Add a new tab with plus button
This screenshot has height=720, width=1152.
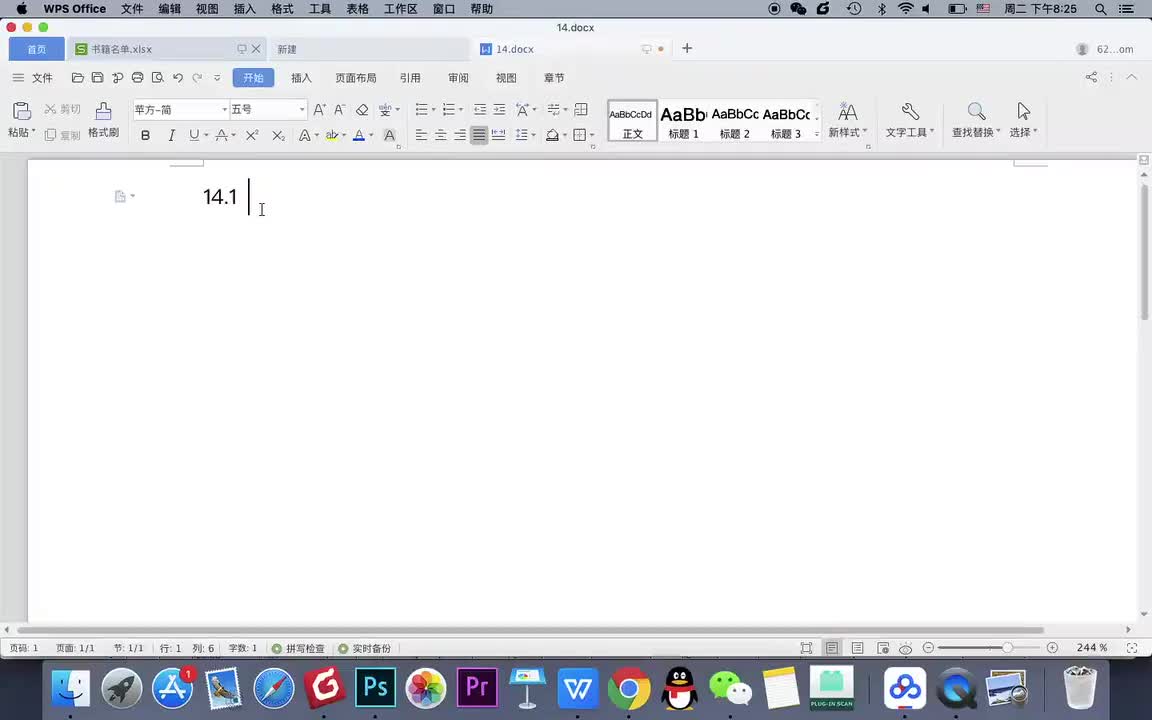687,48
